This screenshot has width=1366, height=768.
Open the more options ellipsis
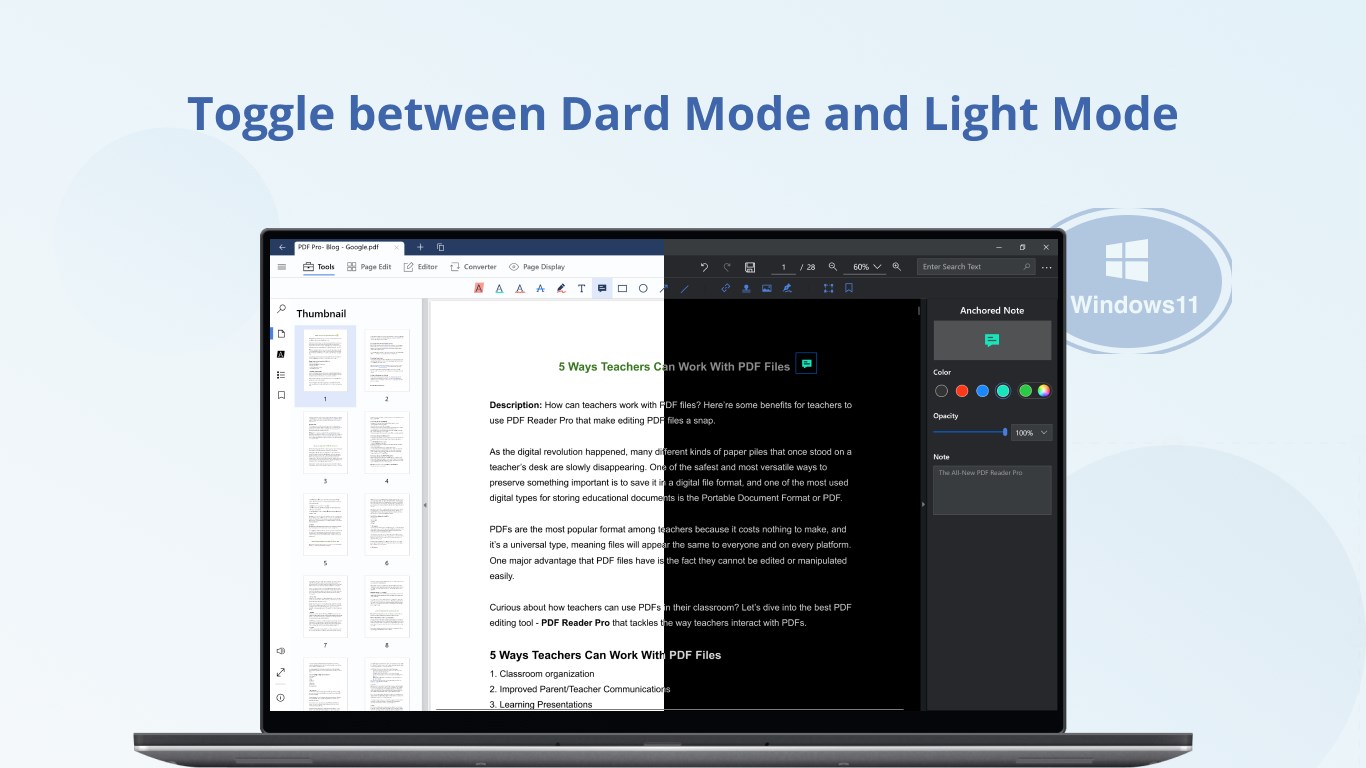point(1047,267)
